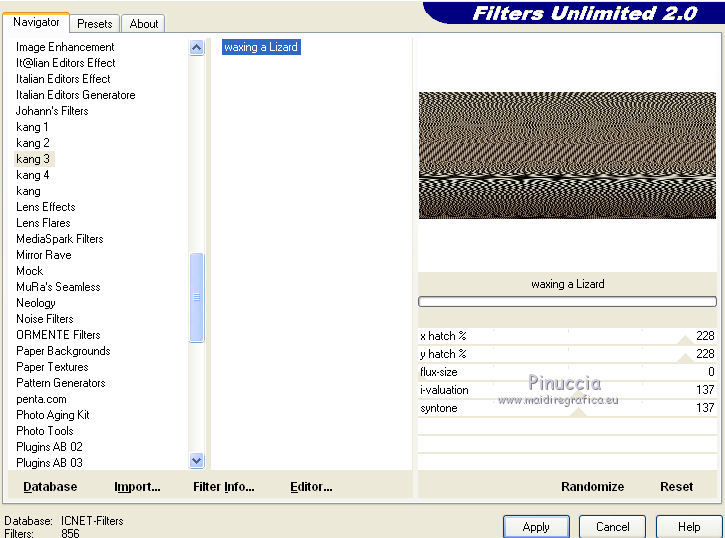Open the filter Editor...
The height and width of the screenshot is (538, 725).
(311, 487)
